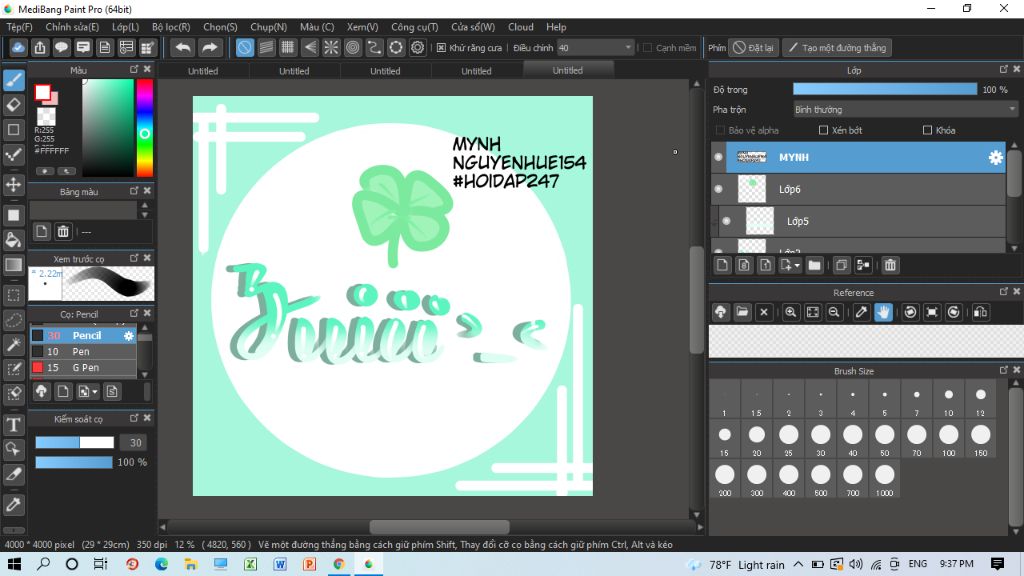
Task: Delete palette color with trash icon
Action: [x=63, y=231]
